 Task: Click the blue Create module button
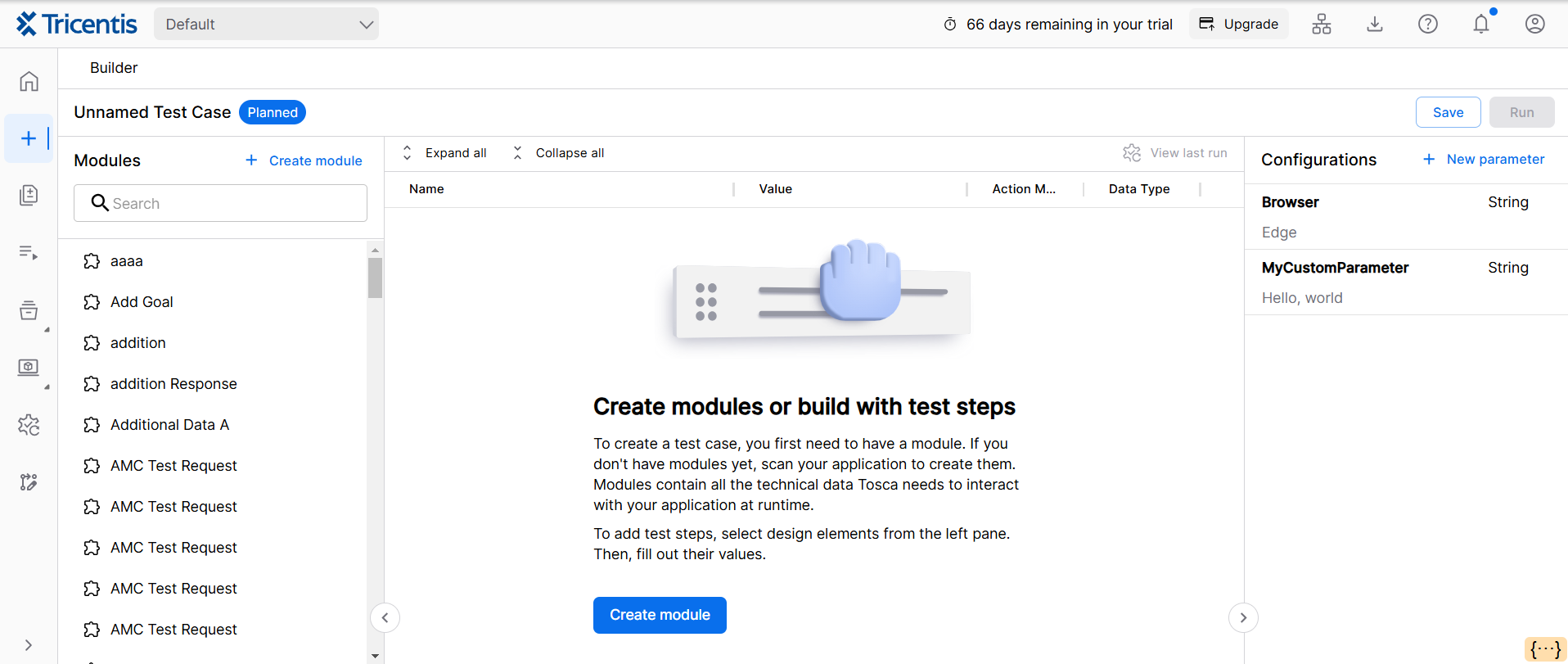coord(660,615)
